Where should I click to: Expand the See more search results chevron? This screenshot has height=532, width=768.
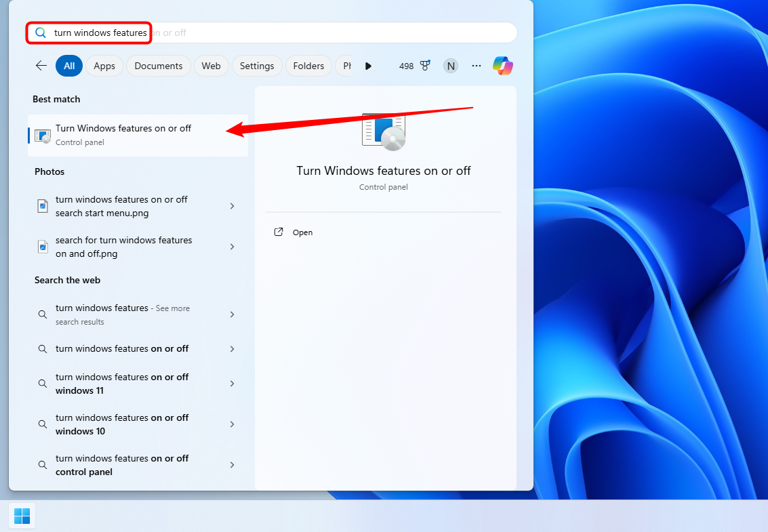click(232, 314)
